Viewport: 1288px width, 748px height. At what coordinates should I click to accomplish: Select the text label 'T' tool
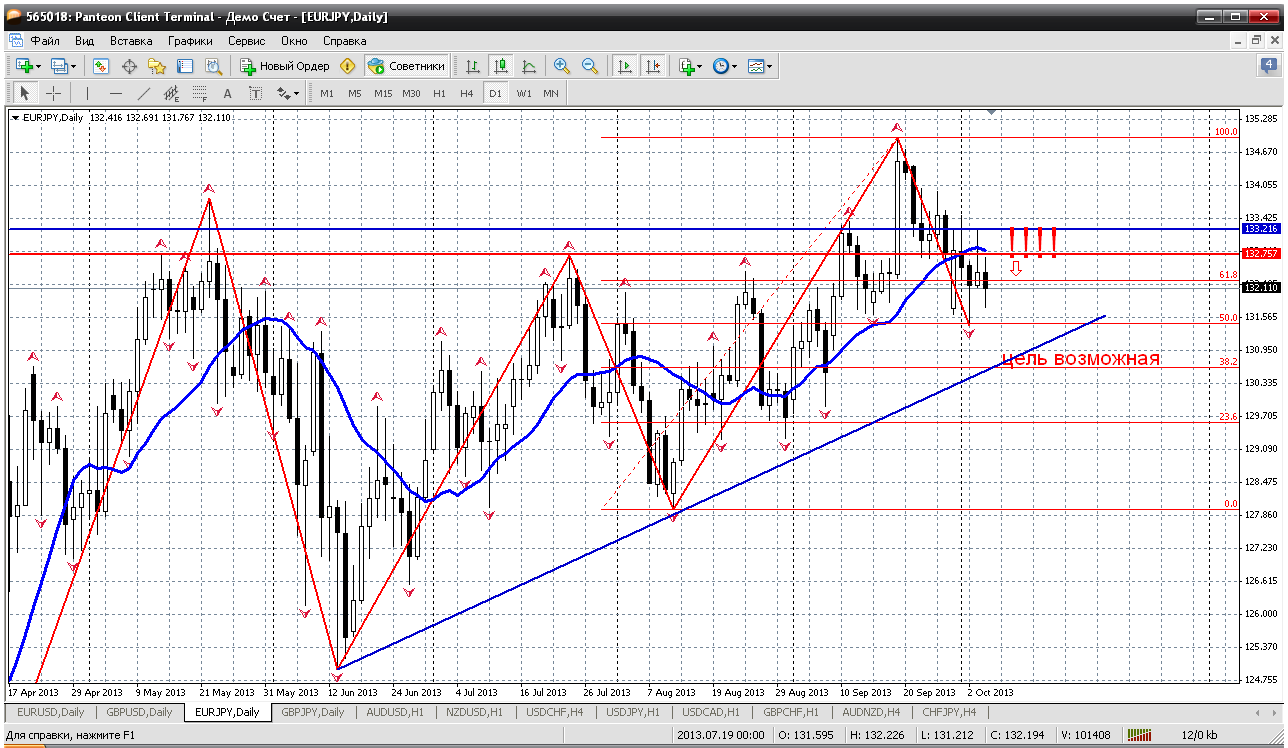255,93
